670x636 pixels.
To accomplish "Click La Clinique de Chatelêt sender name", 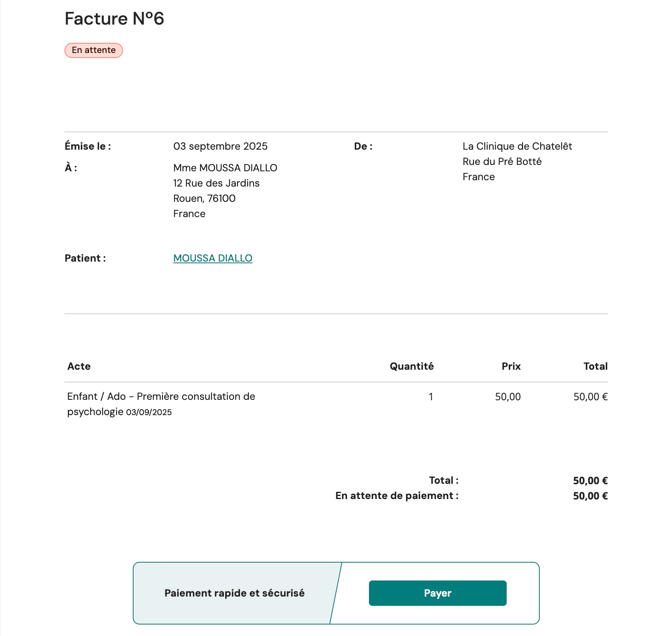I will coord(517,146).
